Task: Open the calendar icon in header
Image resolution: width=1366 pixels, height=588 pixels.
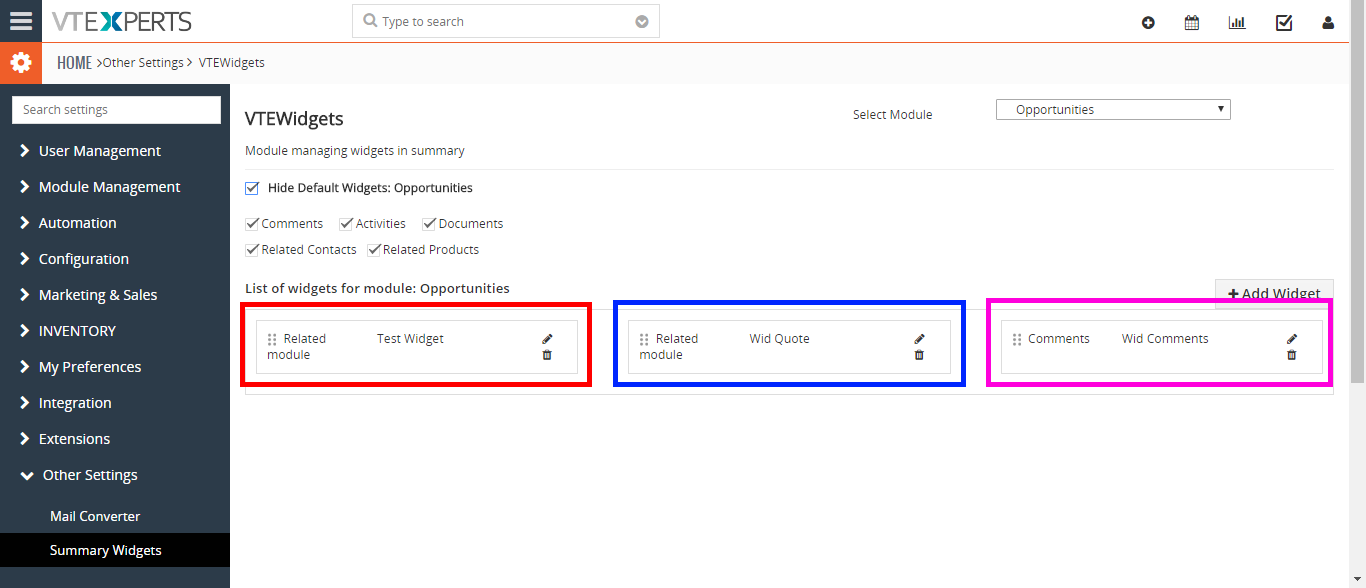Action: pyautogui.click(x=1192, y=22)
